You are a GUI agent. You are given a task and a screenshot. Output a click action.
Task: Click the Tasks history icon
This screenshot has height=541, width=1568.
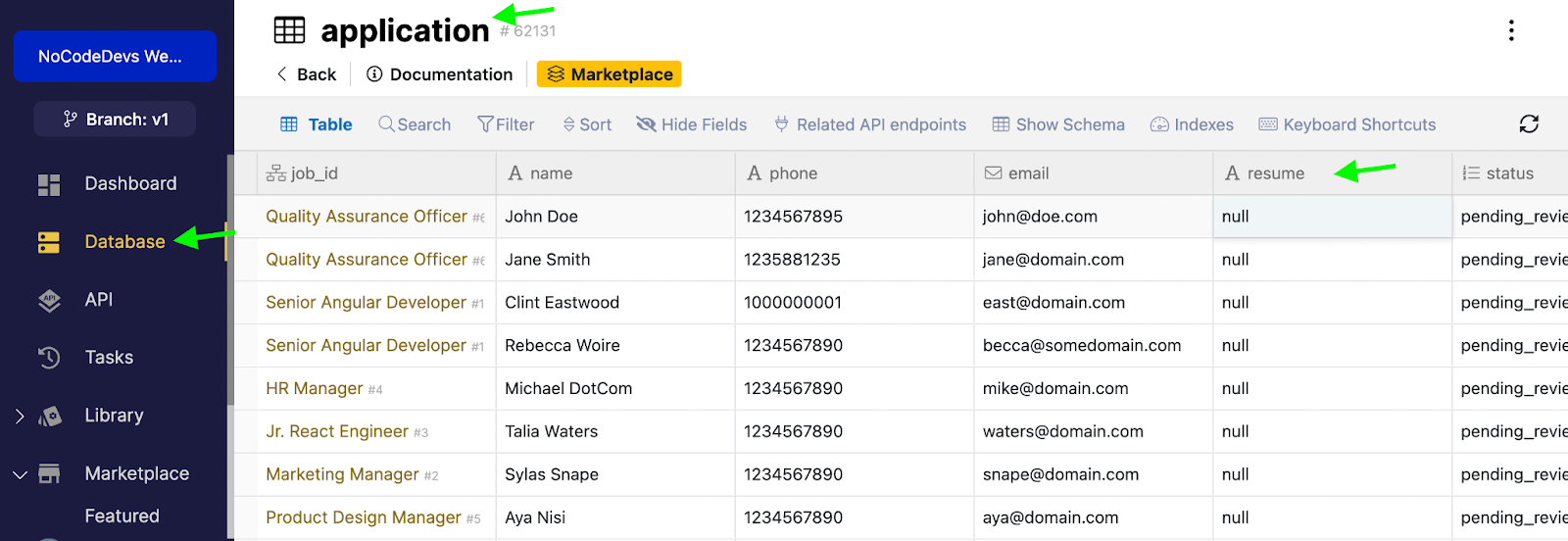[x=49, y=358]
